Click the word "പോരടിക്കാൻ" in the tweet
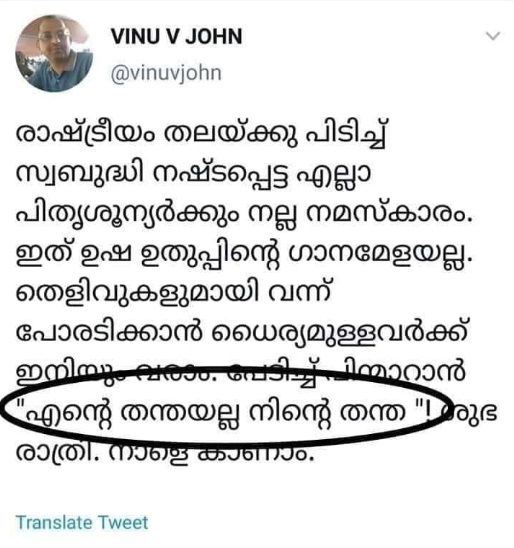Viewport: 514px width, 548px height. pos(110,332)
